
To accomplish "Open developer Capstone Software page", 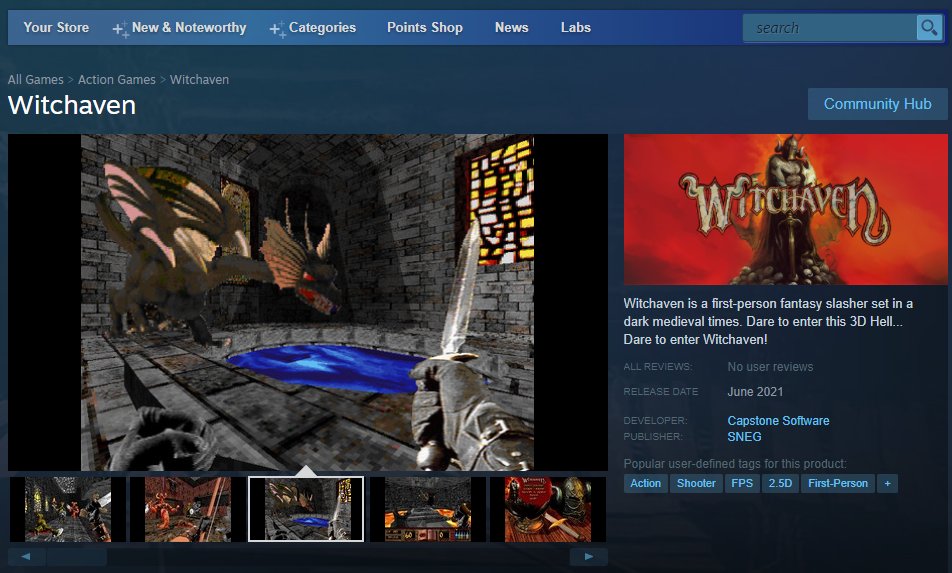I will [x=778, y=421].
